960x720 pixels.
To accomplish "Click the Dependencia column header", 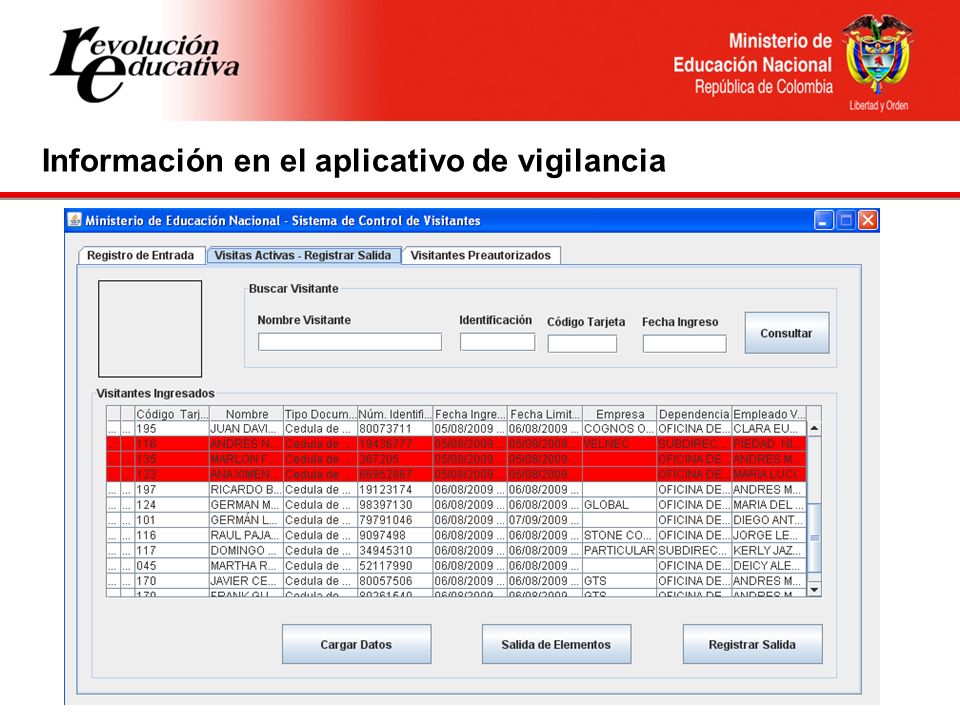I will click(694, 414).
